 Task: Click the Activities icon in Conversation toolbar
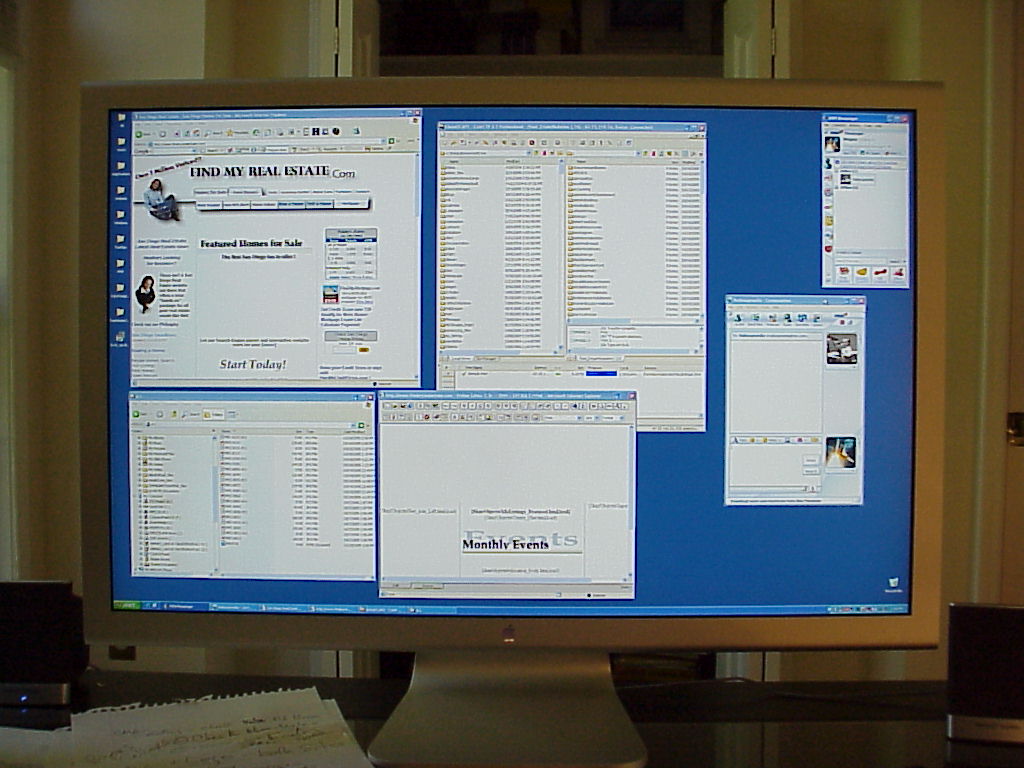click(x=802, y=319)
